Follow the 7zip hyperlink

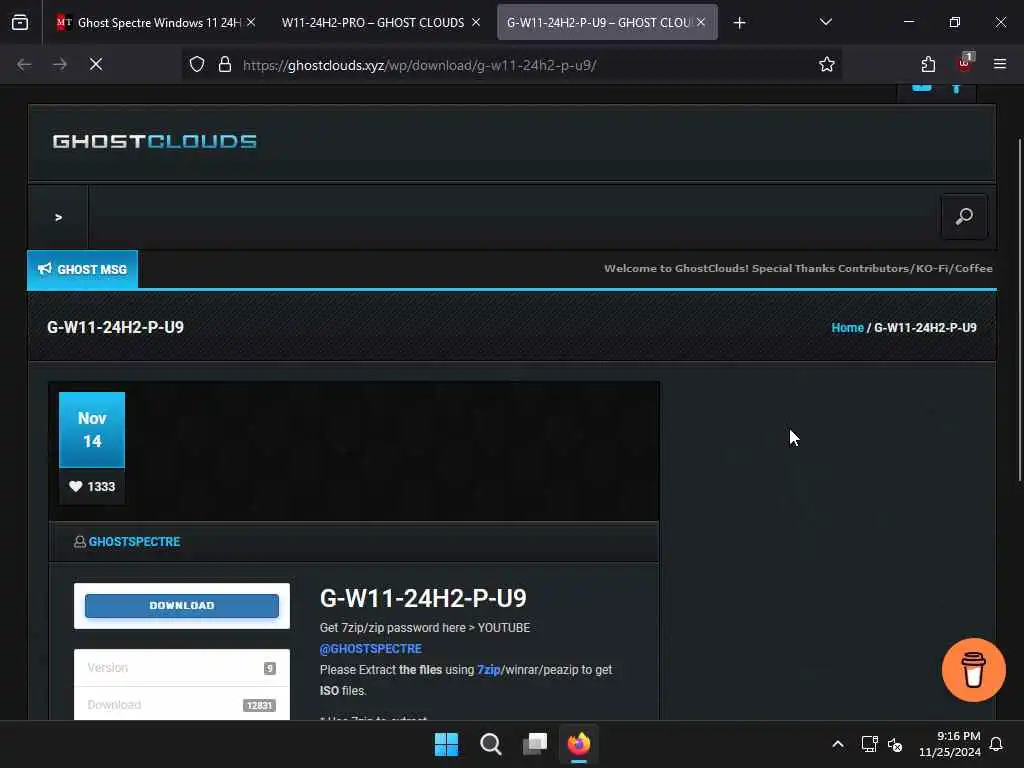(488, 669)
